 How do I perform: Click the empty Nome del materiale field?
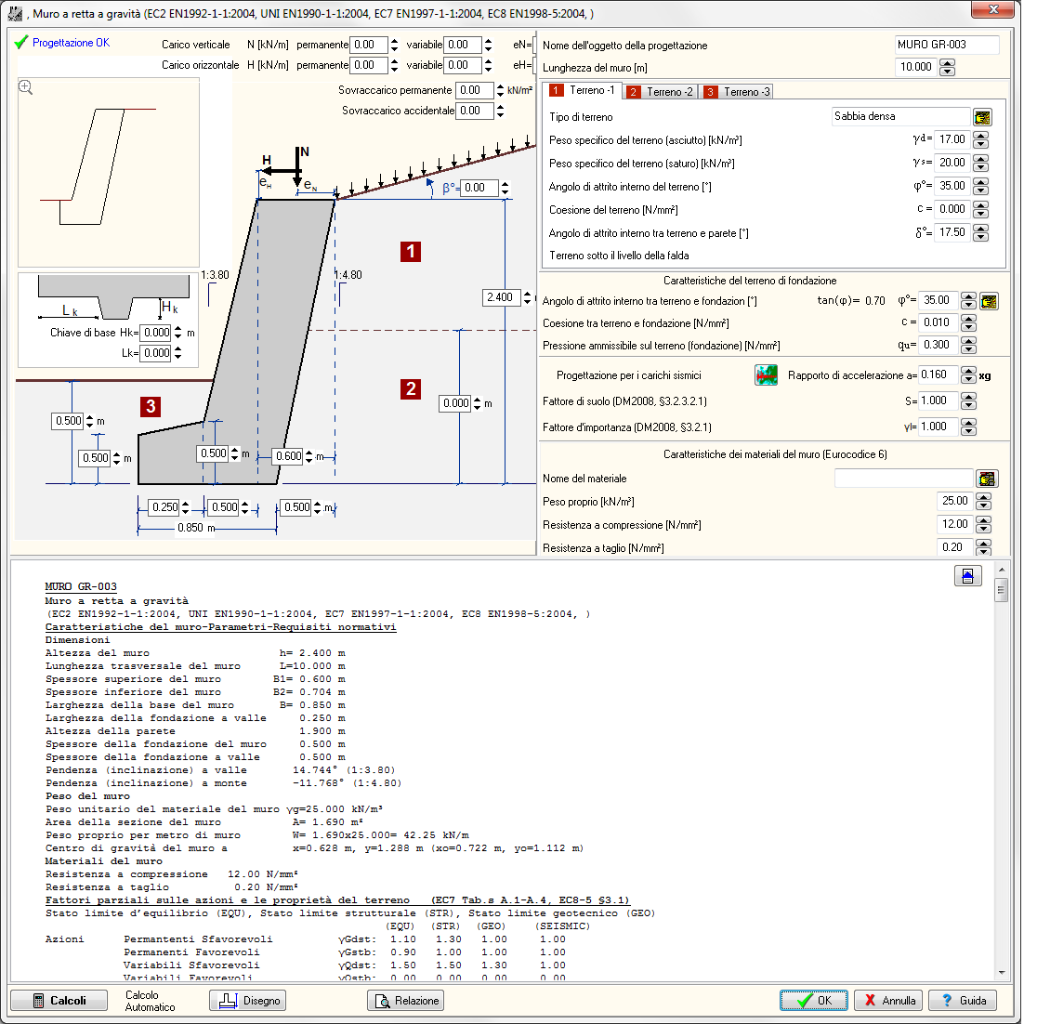[x=903, y=478]
